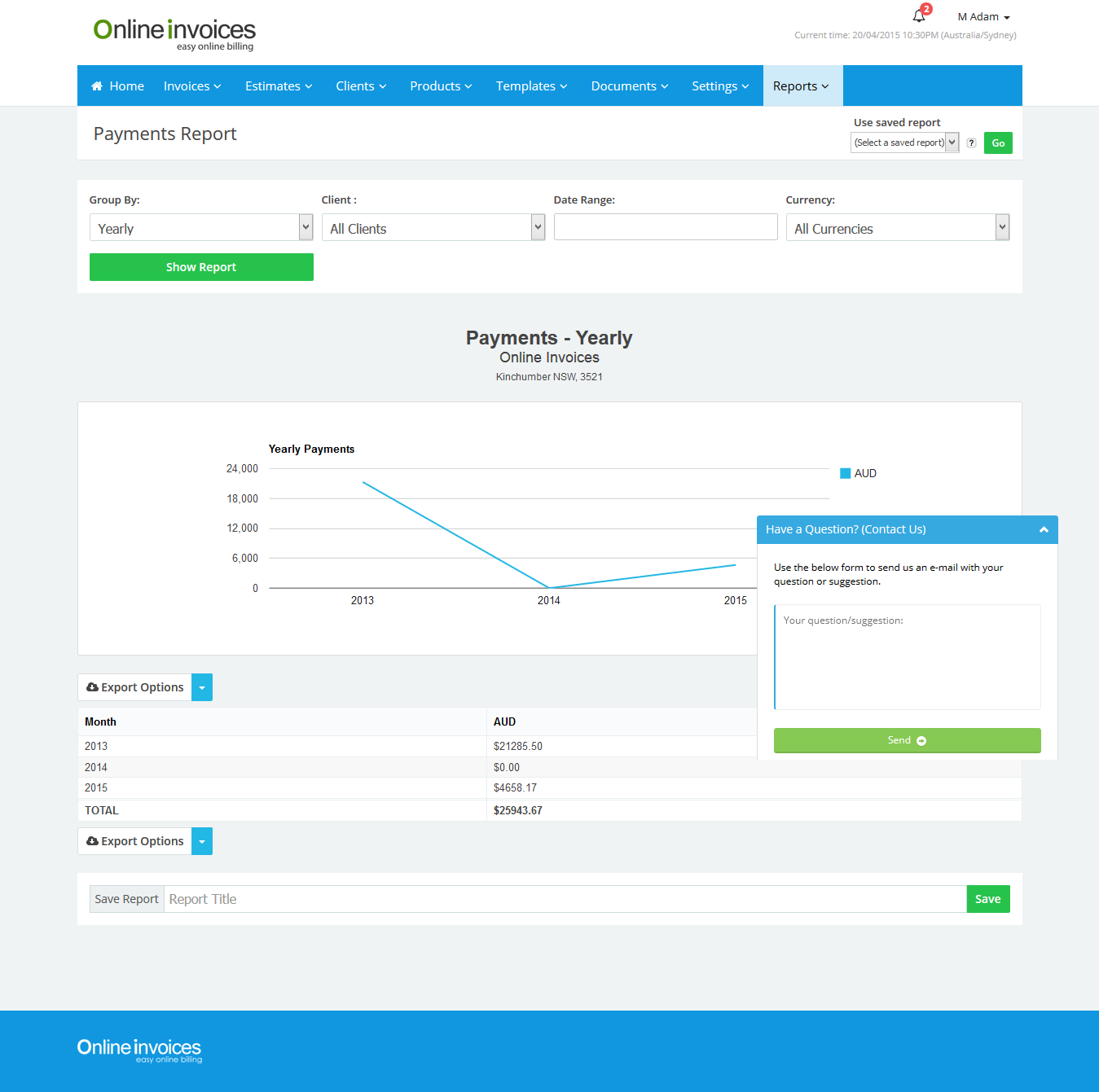
Task: Collapse the Contact Us chat panel
Action: [x=1044, y=530]
